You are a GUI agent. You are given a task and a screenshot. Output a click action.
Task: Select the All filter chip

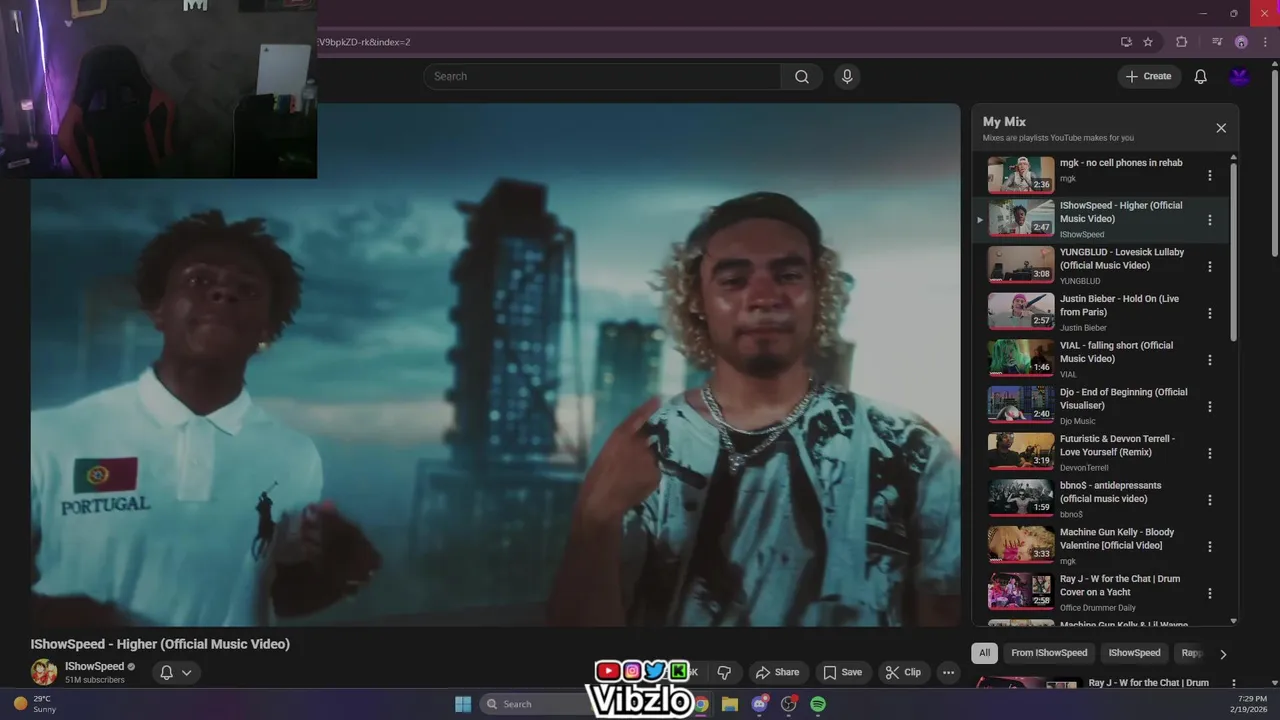(x=984, y=653)
